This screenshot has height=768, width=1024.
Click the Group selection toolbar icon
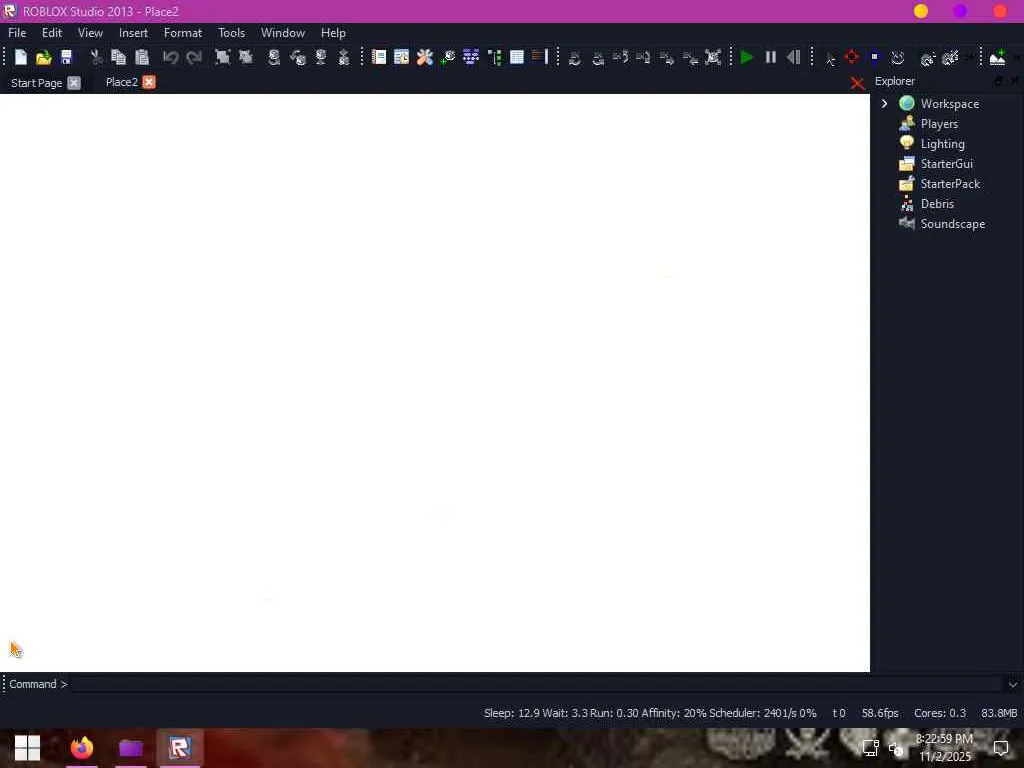(x=223, y=57)
